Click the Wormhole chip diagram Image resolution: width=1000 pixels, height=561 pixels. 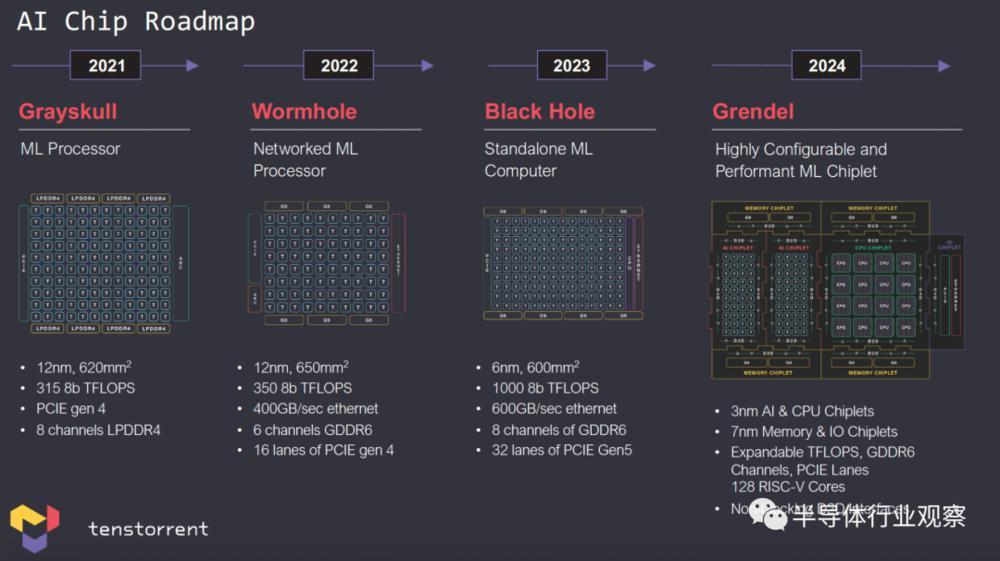point(327,263)
